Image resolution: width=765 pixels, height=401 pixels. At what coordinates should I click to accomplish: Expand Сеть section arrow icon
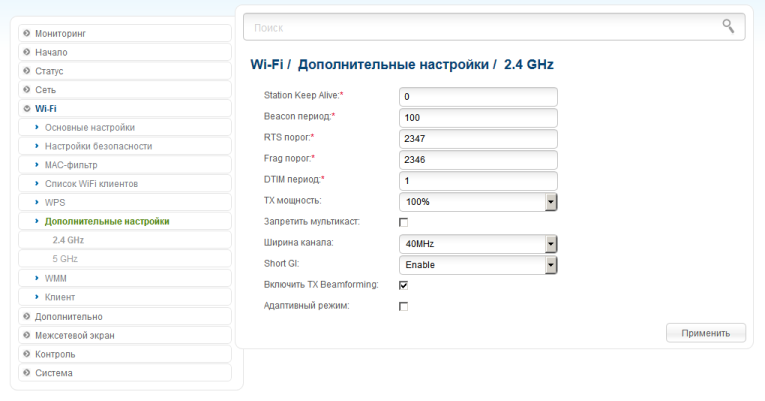coord(27,89)
